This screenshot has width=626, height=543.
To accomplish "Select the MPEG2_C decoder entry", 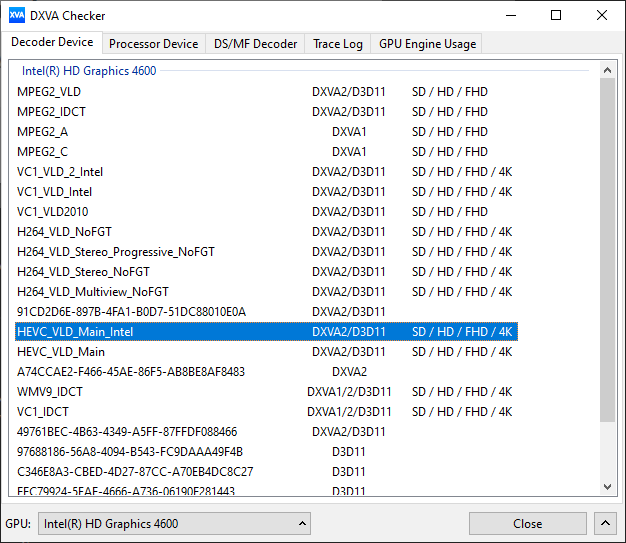I will pyautogui.click(x=266, y=152).
